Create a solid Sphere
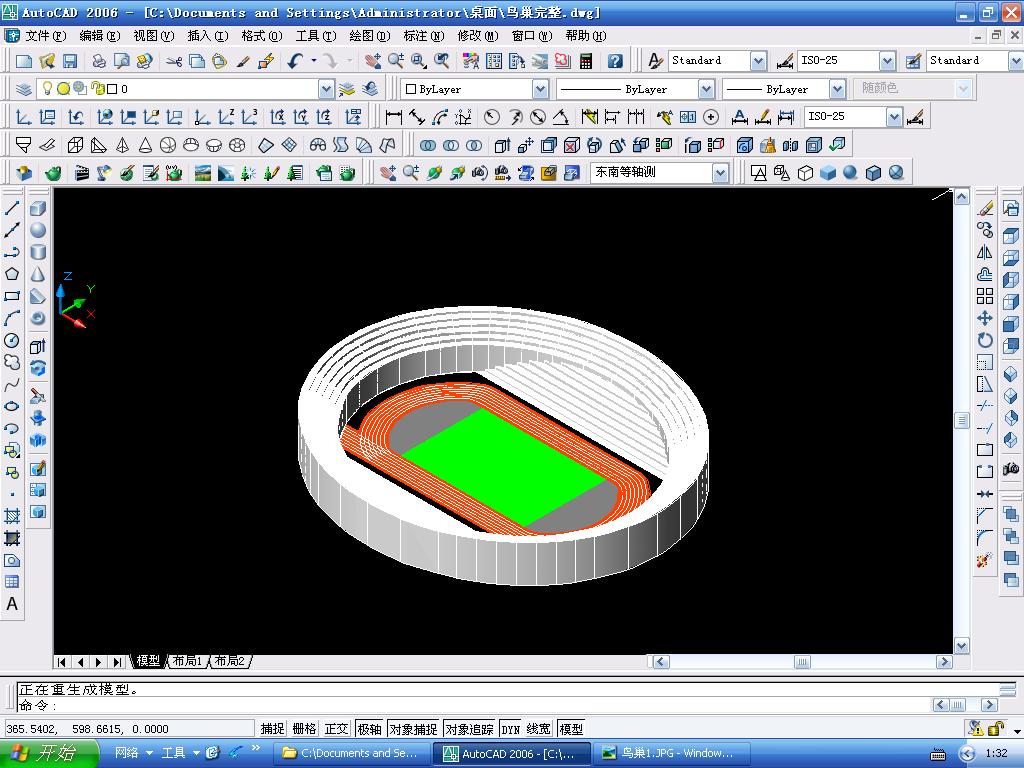1024x768 pixels. [38, 230]
